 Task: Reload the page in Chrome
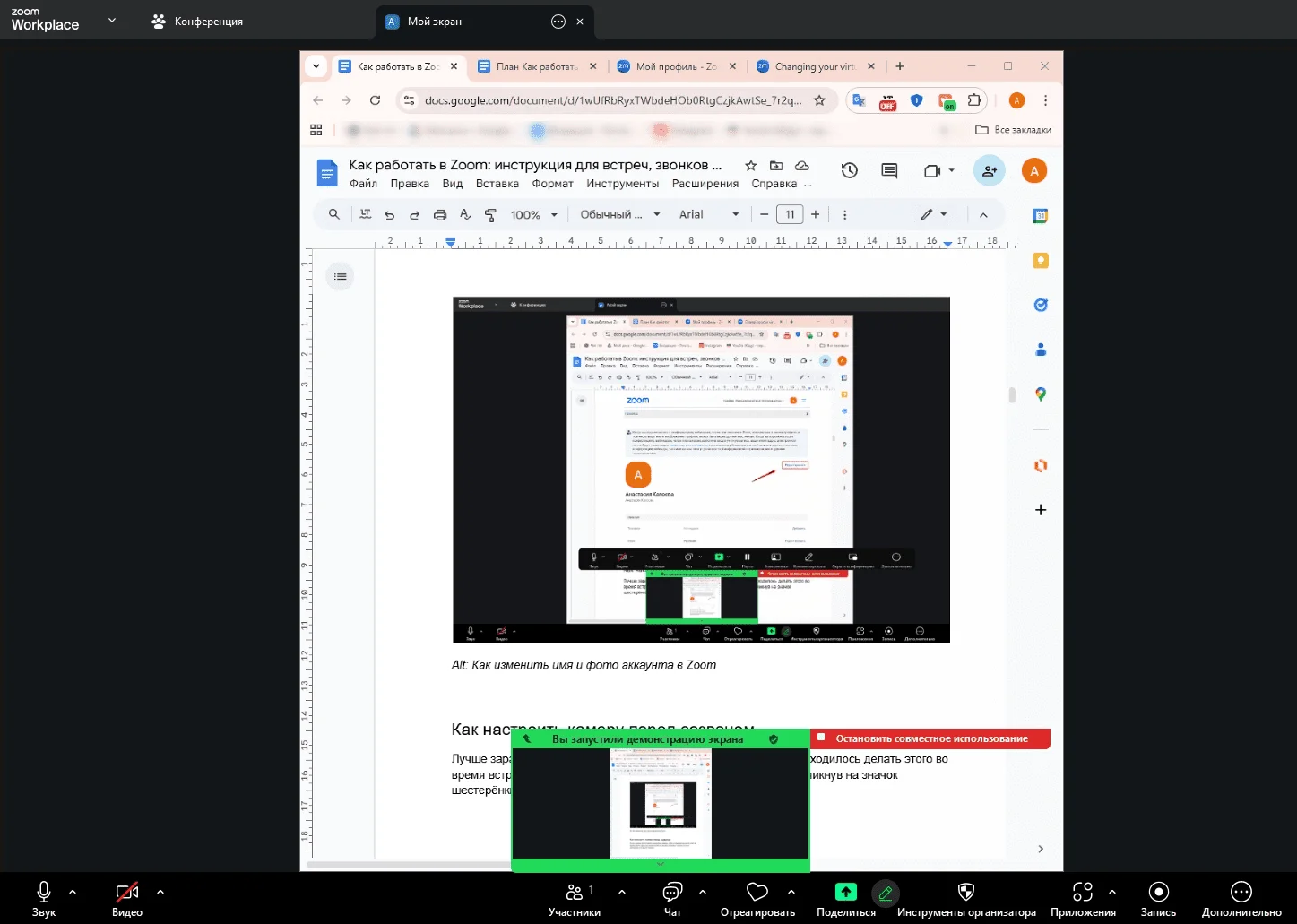pos(376,100)
